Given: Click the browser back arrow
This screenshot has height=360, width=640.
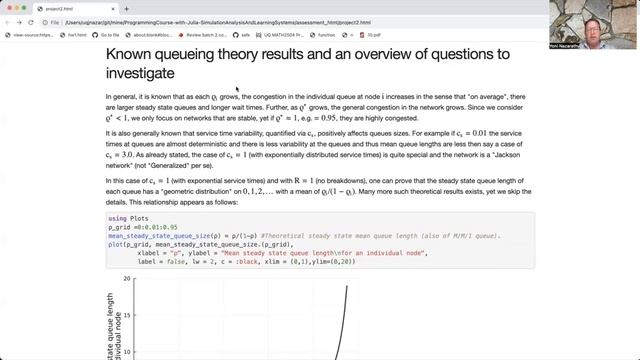Looking at the screenshot, I should [7, 22].
